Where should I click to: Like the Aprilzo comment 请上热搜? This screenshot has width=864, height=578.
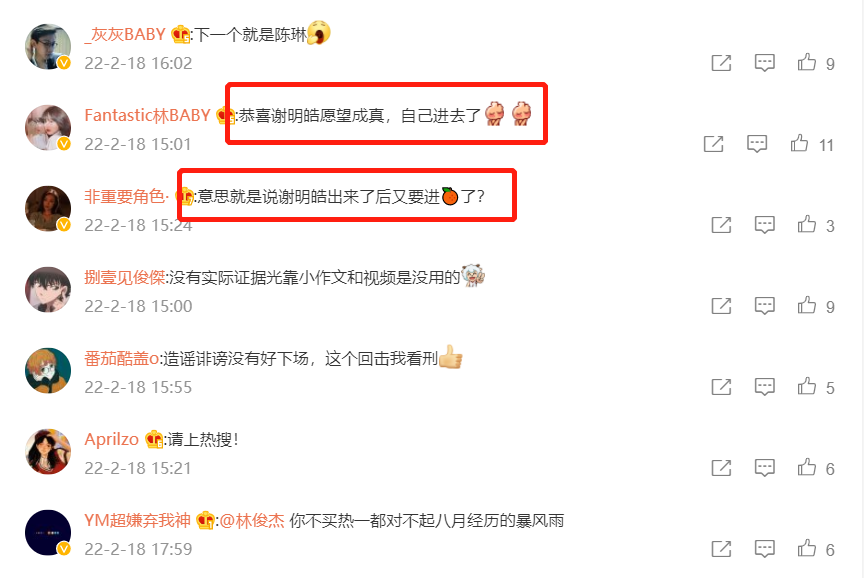click(x=807, y=467)
